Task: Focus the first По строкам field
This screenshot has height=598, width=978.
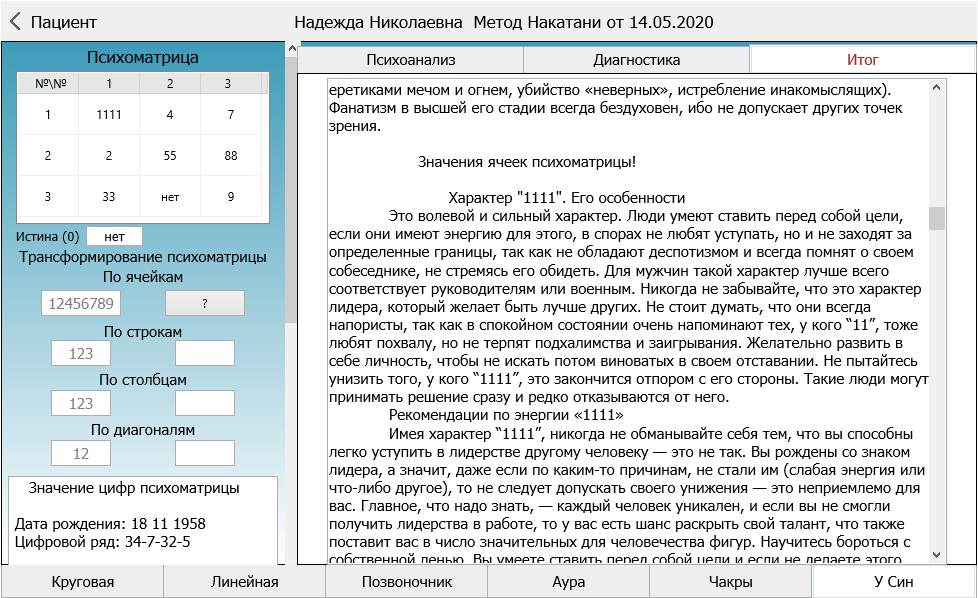Action: point(81,353)
